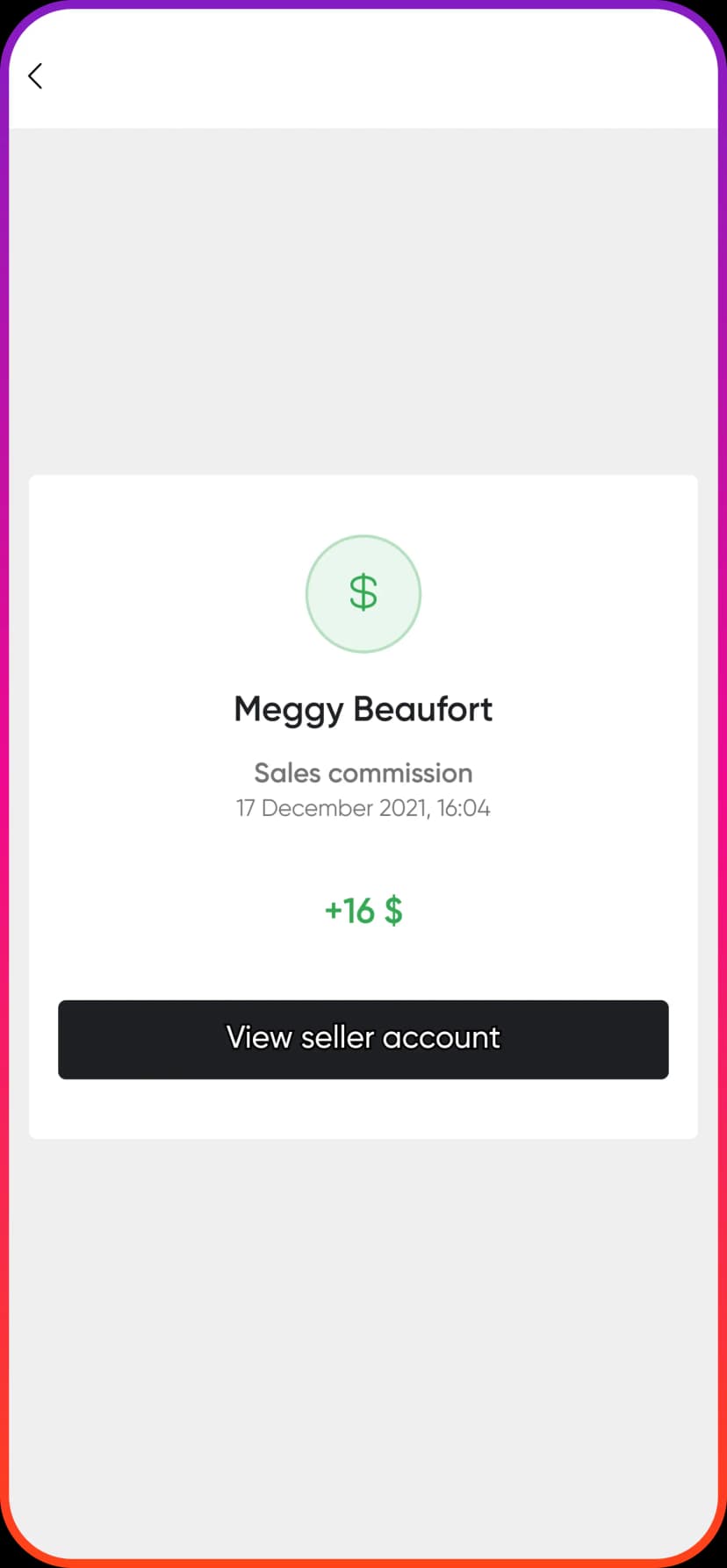Click the +16 $ amount in green

(x=363, y=911)
